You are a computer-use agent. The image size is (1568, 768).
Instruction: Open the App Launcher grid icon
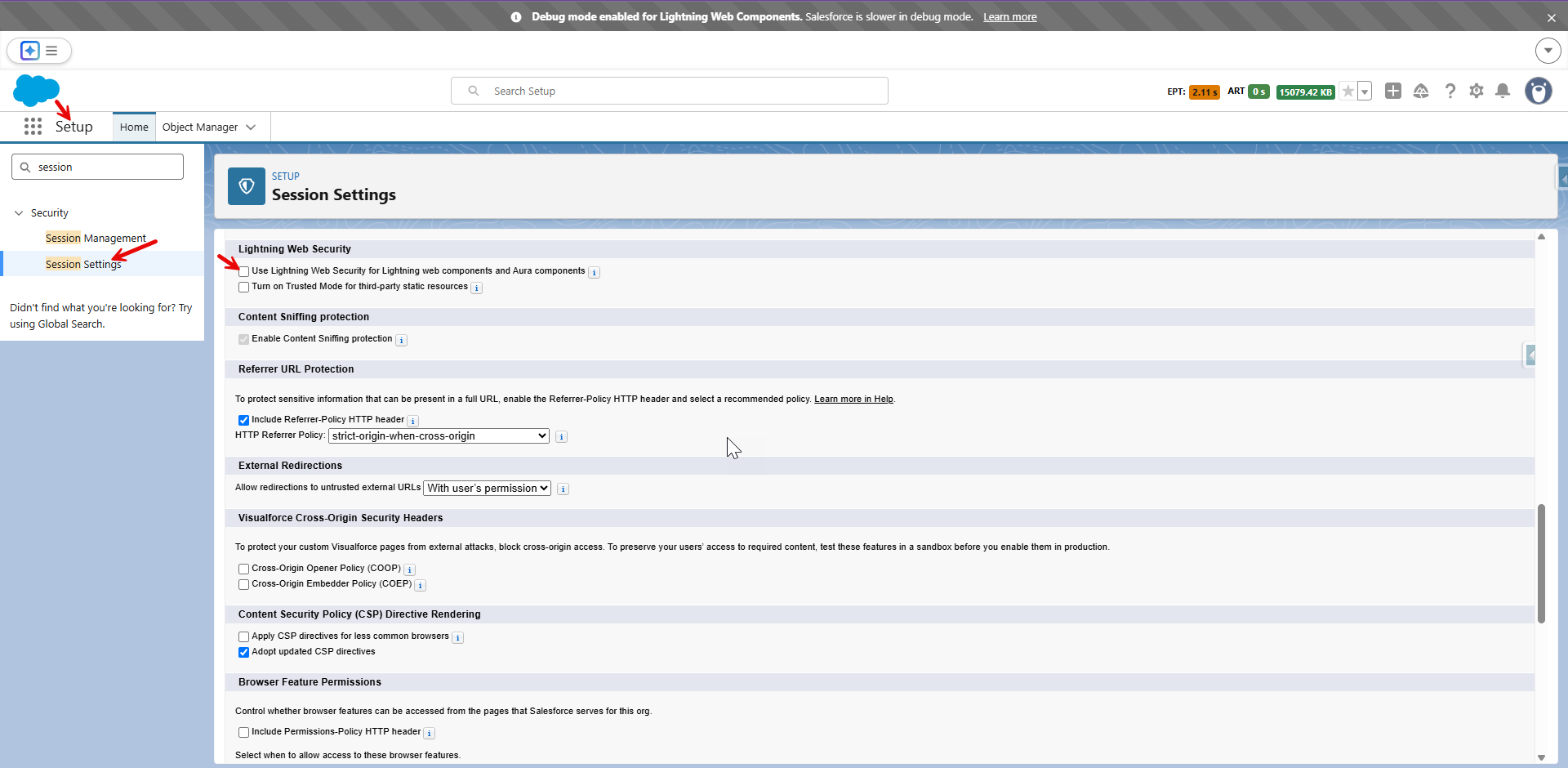[33, 127]
